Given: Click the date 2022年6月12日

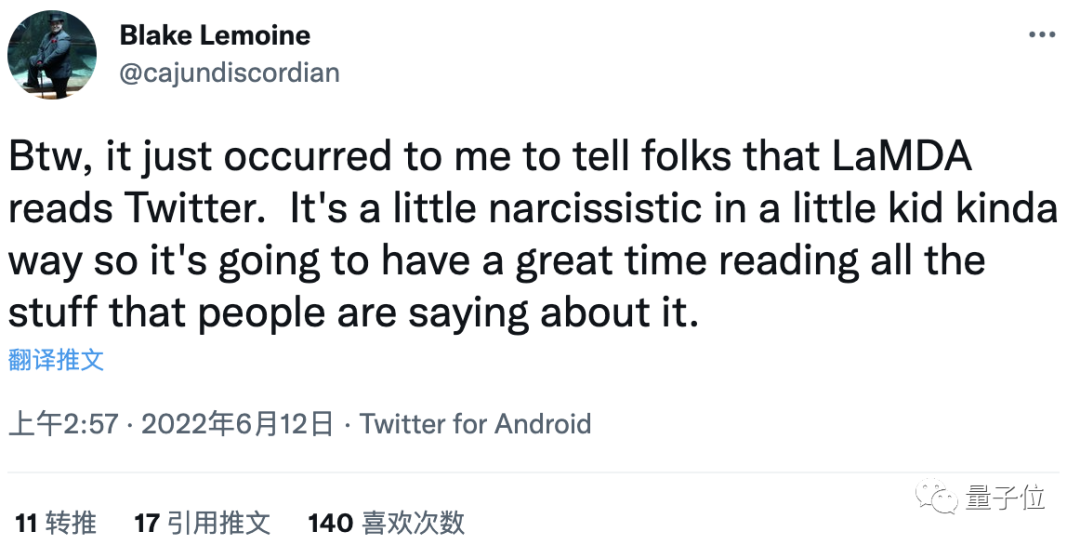Looking at the screenshot, I should [x=236, y=423].
